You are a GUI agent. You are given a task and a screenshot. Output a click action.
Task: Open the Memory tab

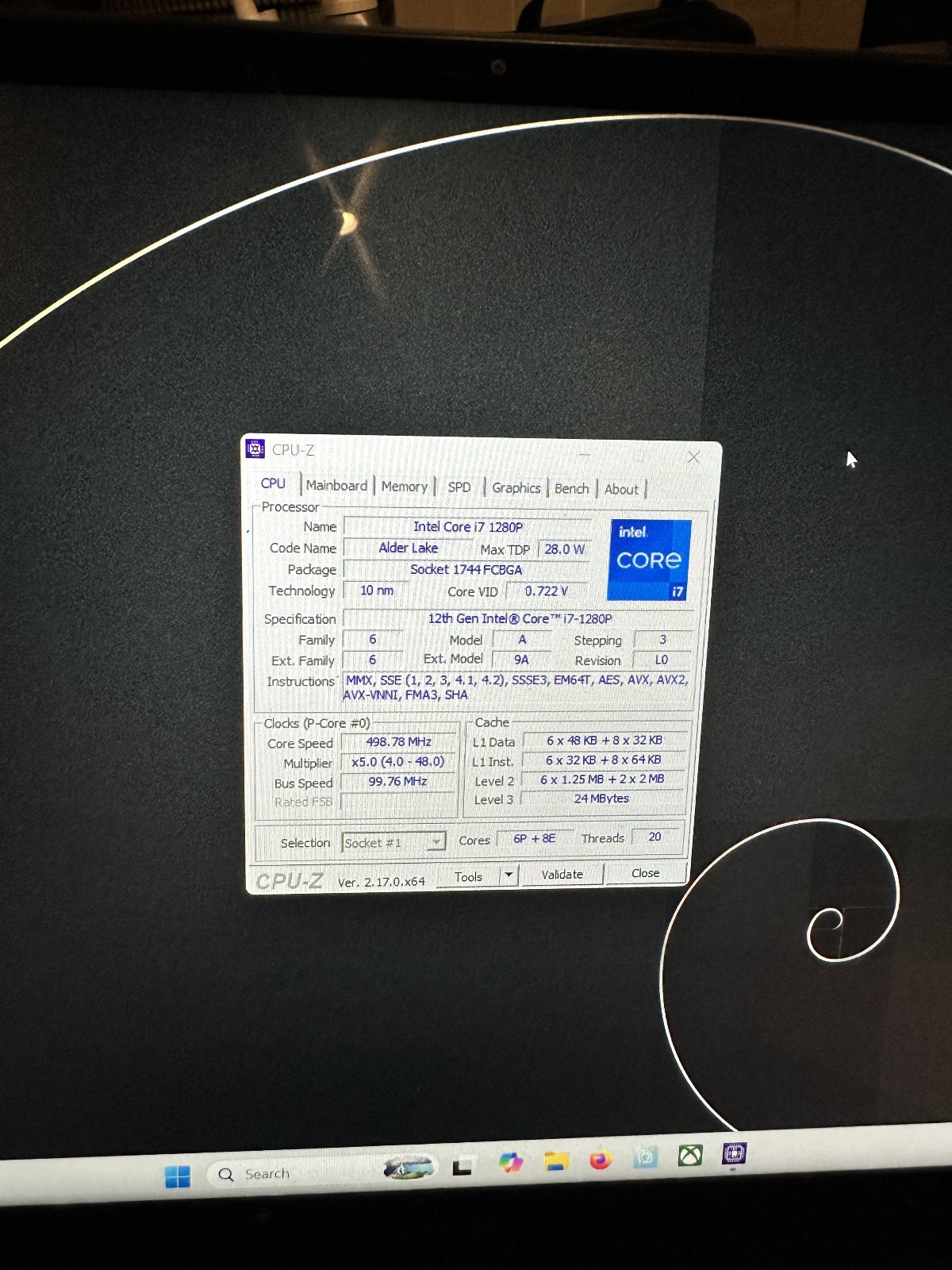coord(404,487)
